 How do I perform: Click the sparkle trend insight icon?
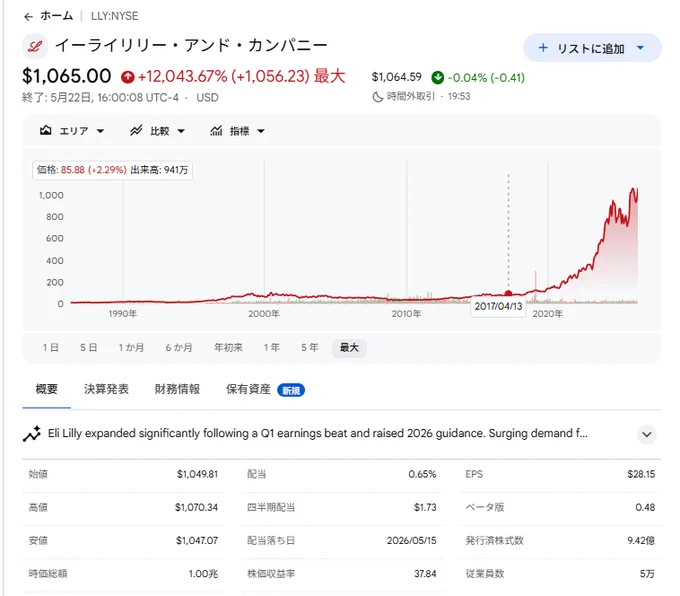pyautogui.click(x=32, y=434)
